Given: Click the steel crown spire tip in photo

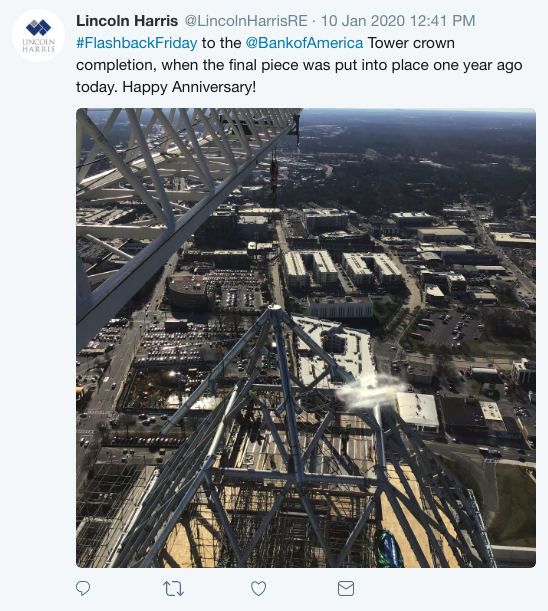Looking at the screenshot, I should [x=275, y=309].
